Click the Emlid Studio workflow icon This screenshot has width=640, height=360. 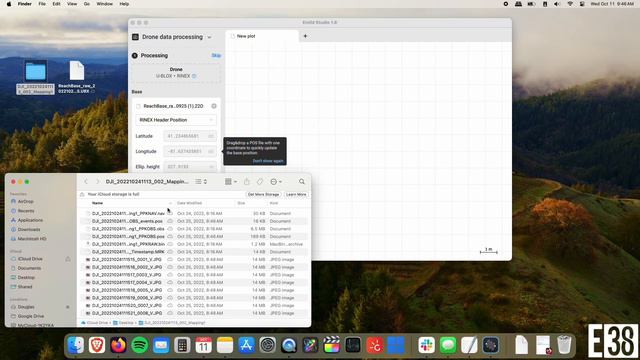136,37
